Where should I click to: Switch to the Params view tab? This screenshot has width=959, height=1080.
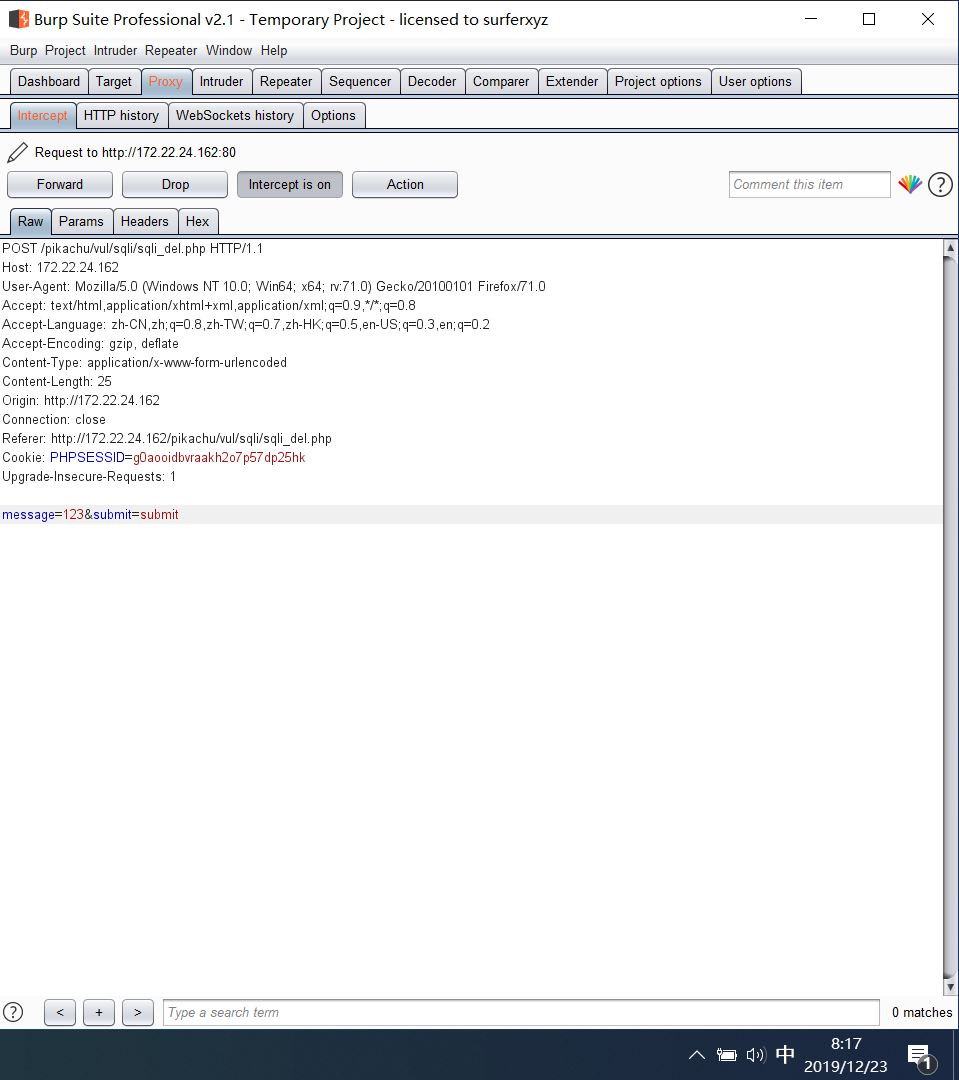coord(81,221)
